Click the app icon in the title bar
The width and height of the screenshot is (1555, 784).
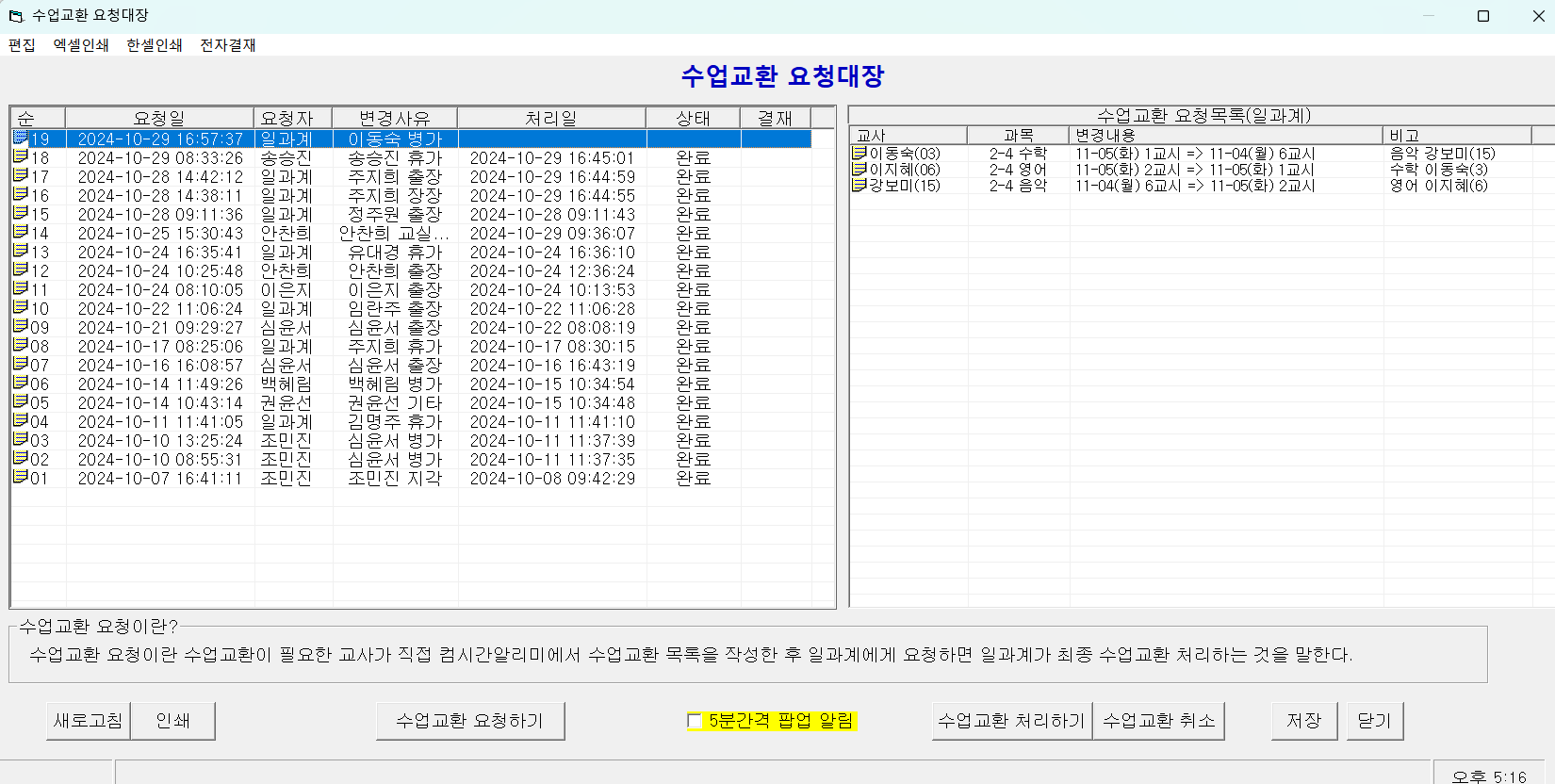15,16
